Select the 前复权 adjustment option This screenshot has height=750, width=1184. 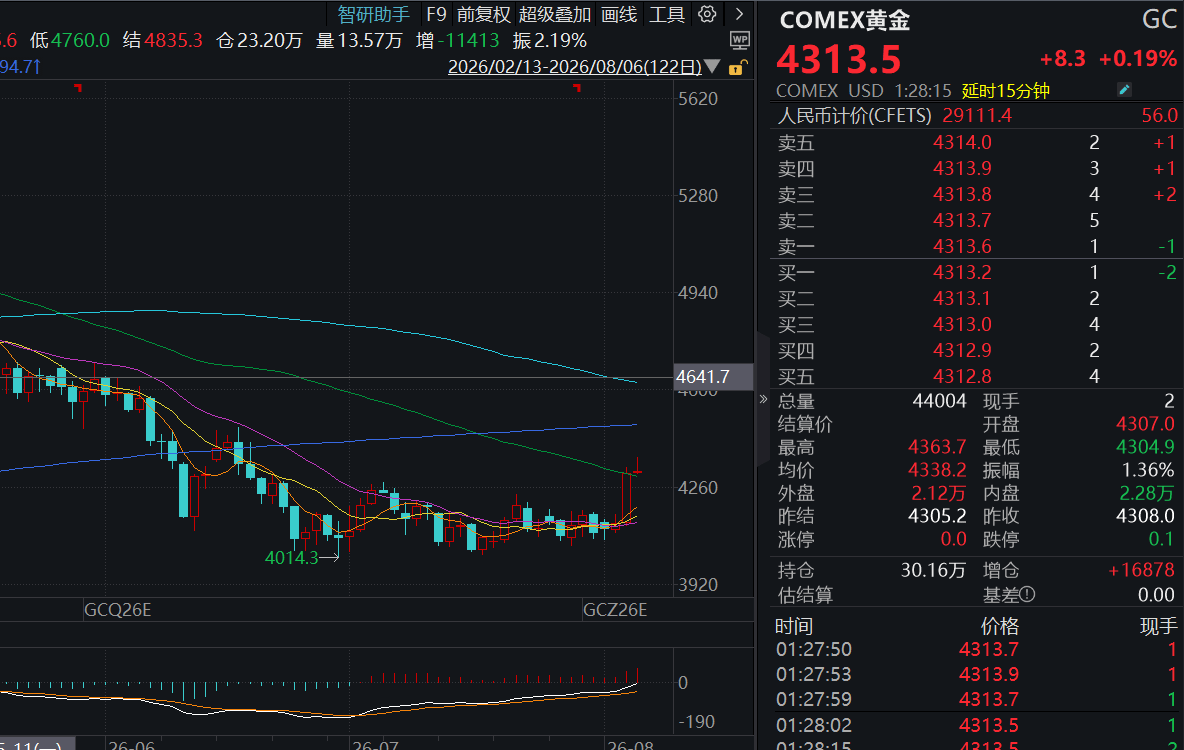tap(483, 14)
